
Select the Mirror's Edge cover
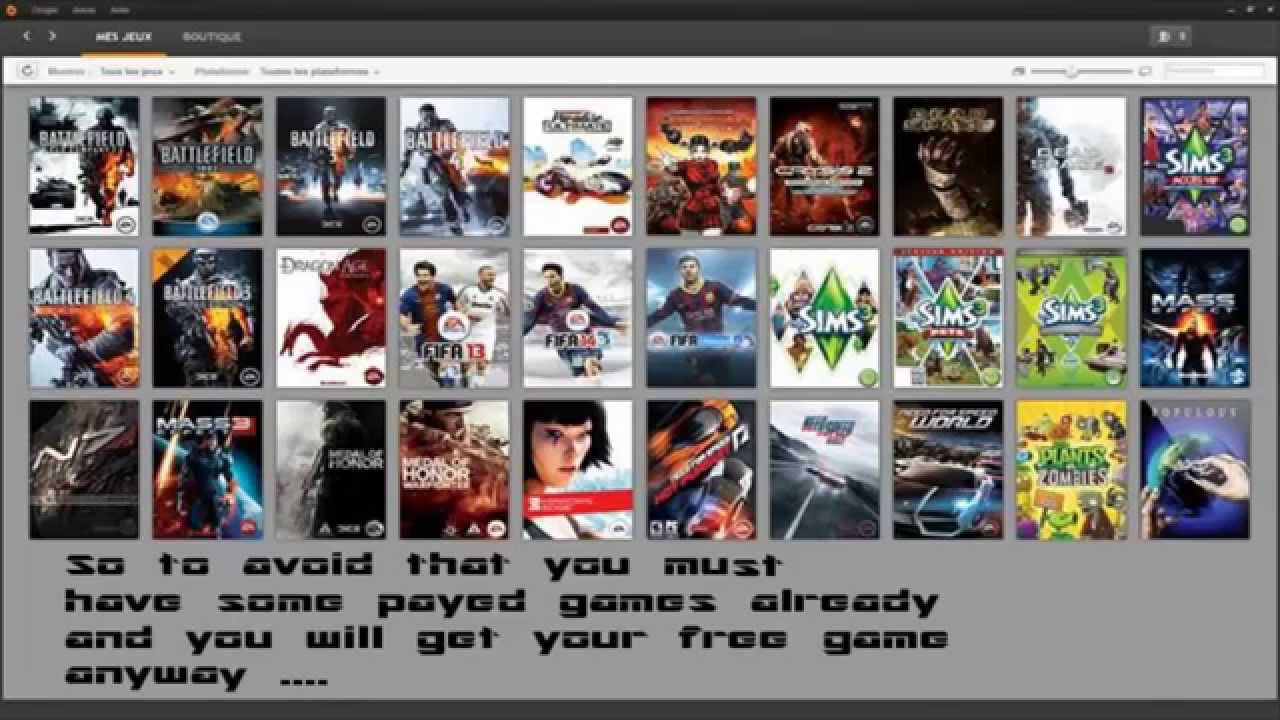[x=578, y=470]
